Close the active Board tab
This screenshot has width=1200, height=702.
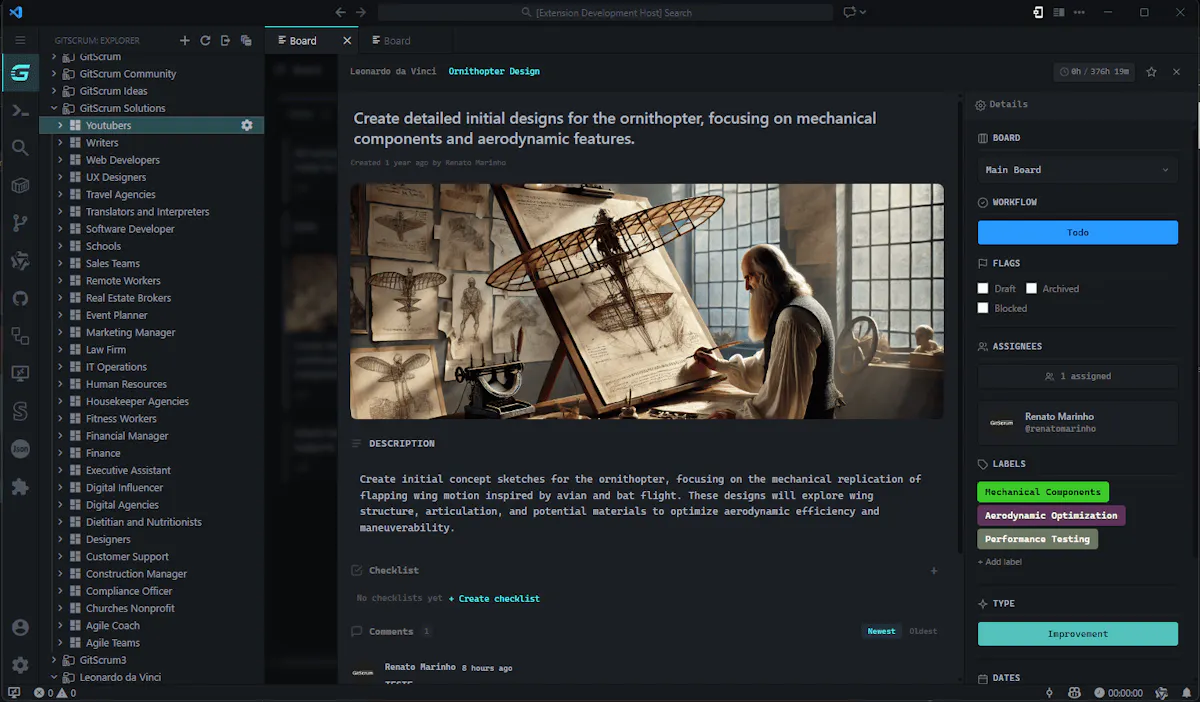347,41
